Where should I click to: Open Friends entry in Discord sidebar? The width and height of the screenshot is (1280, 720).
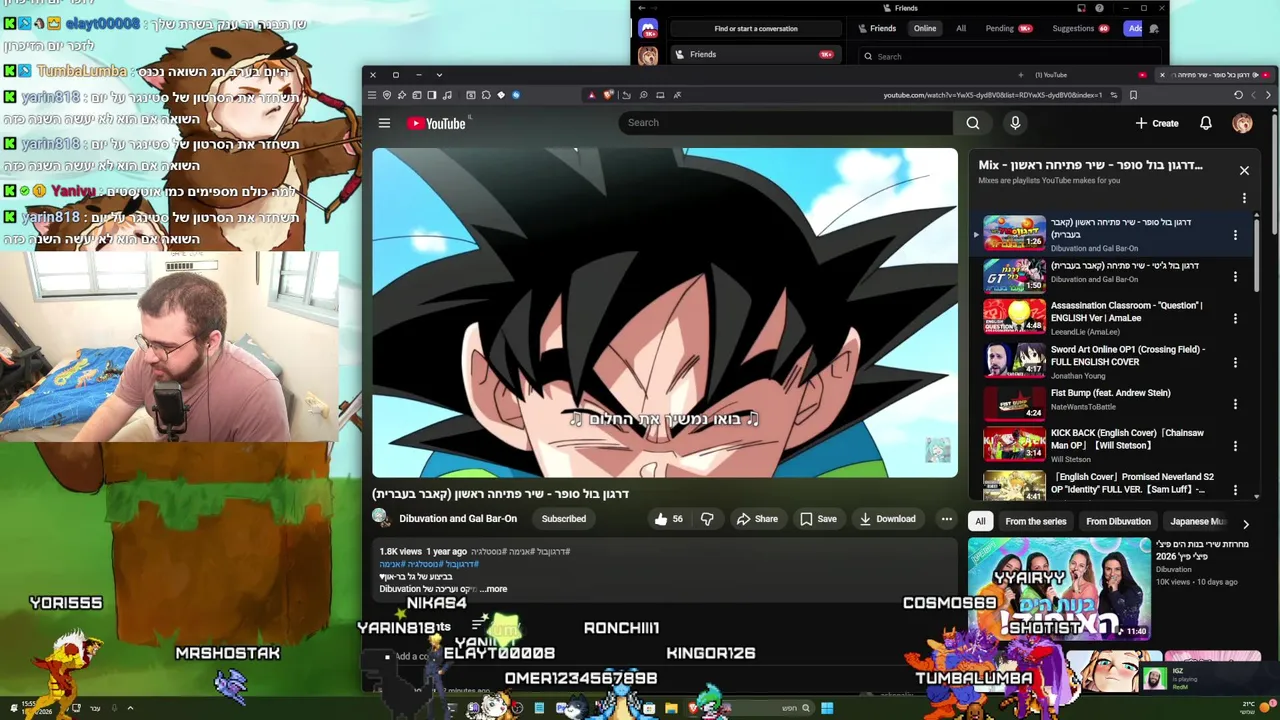point(756,55)
